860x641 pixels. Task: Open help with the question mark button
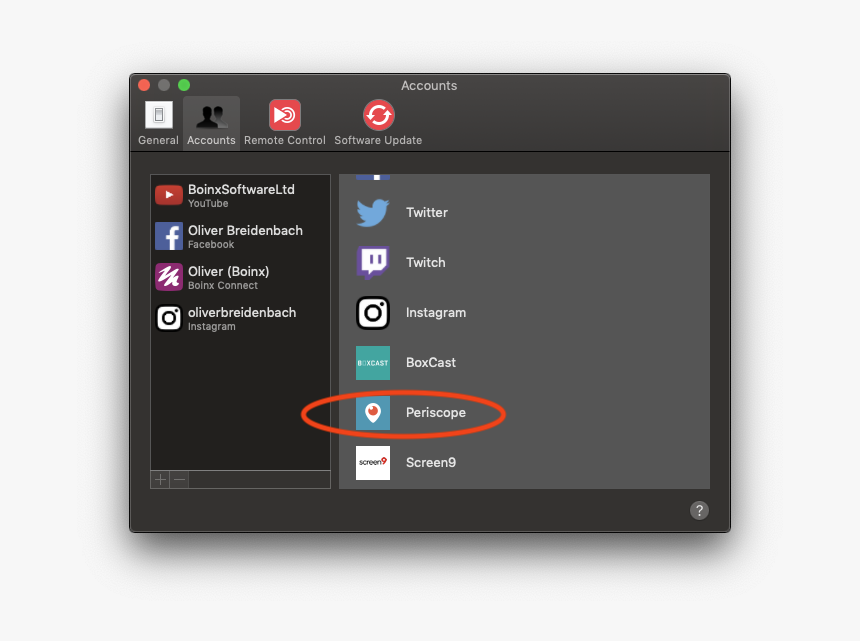699,510
